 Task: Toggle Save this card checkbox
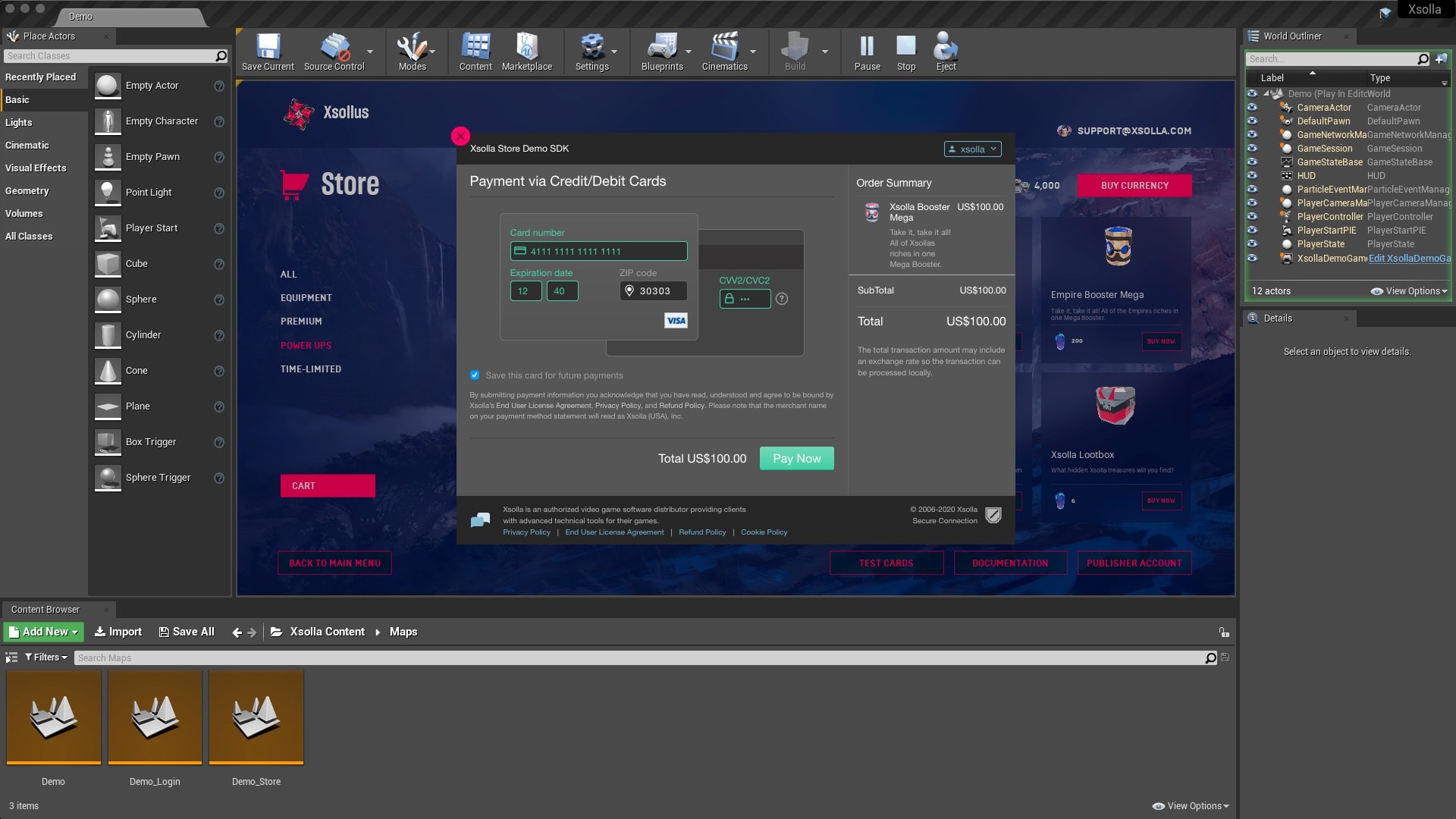click(x=475, y=375)
